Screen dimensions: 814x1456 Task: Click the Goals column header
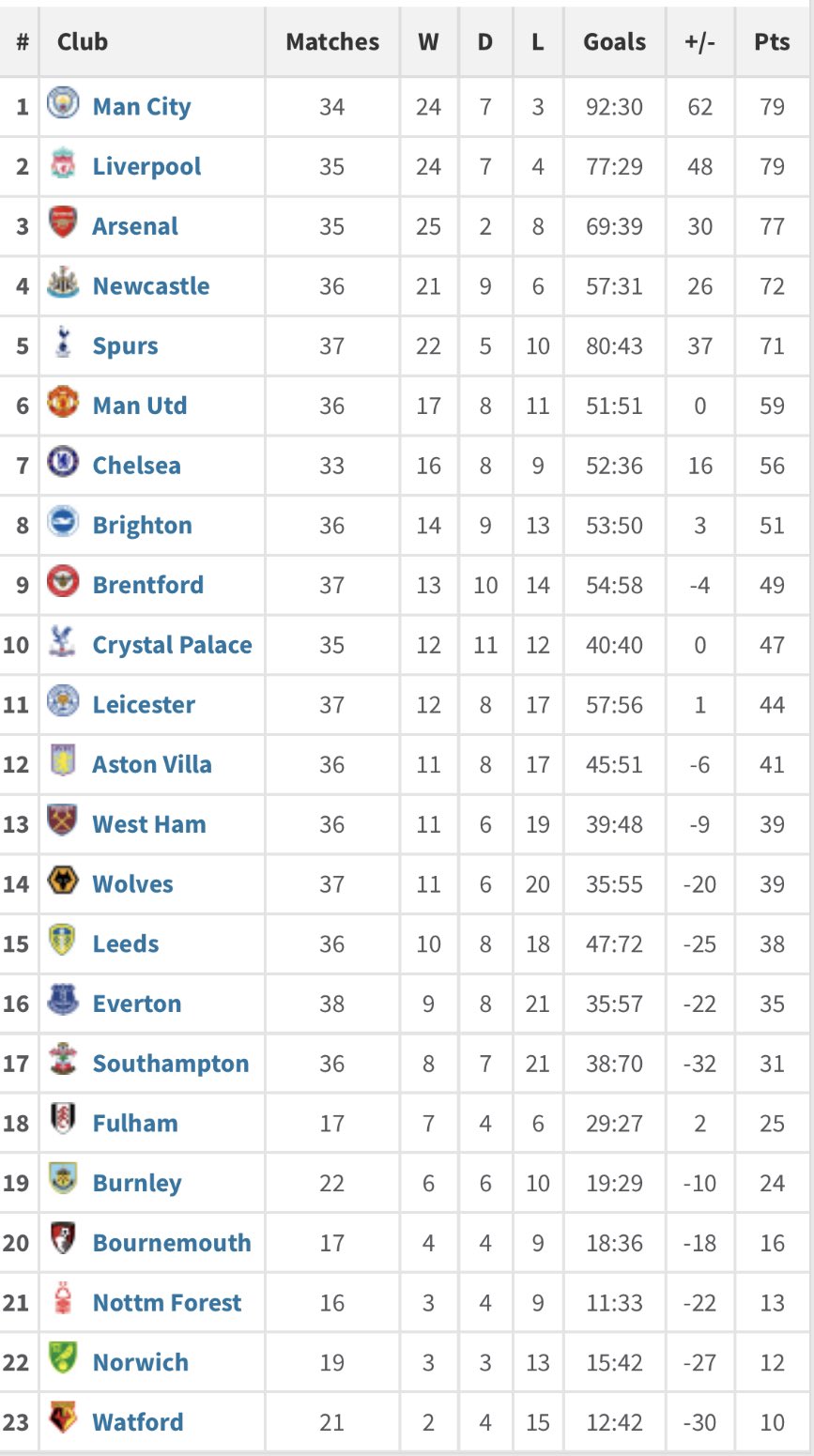point(614,41)
